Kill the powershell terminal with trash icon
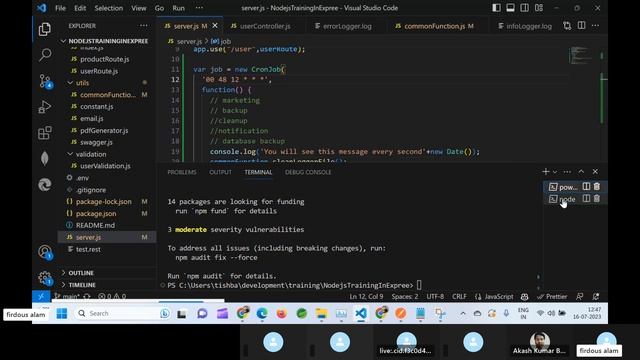 [597, 187]
